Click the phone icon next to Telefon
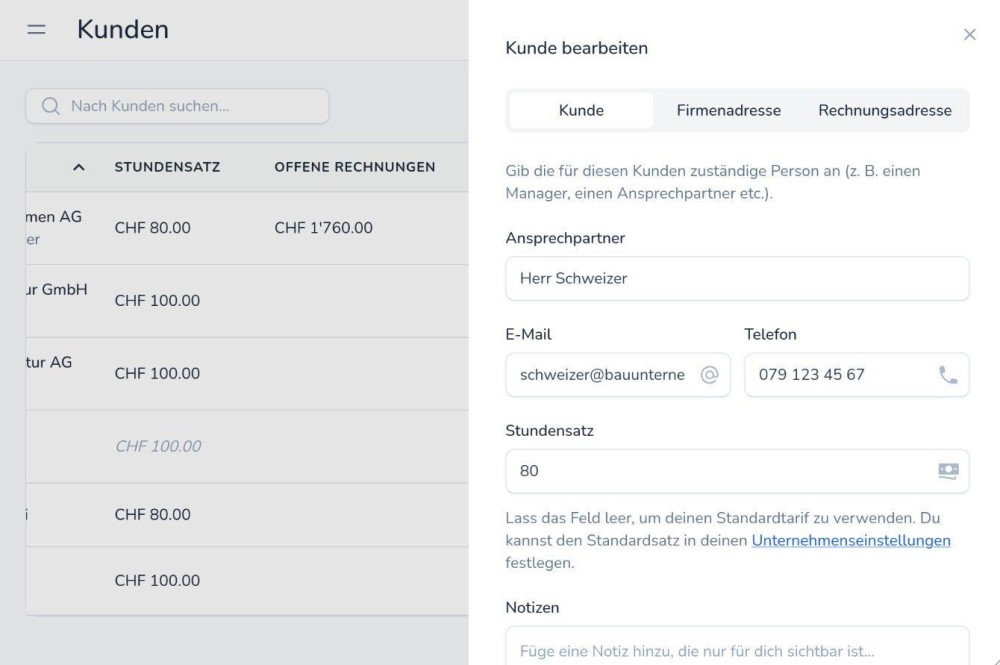1000x665 pixels. click(947, 374)
